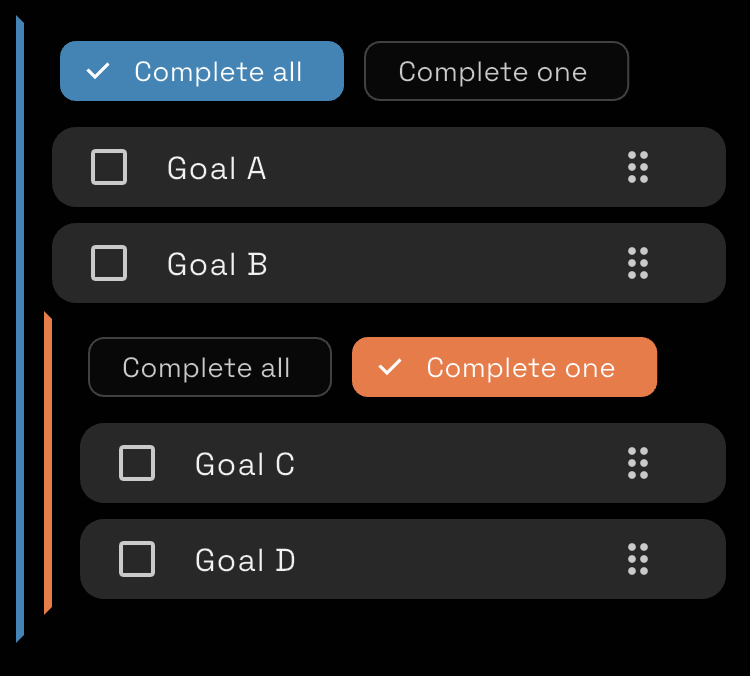Click the checkmark icon in blue Complete all
Screen dimensions: 750x676
tap(98, 71)
